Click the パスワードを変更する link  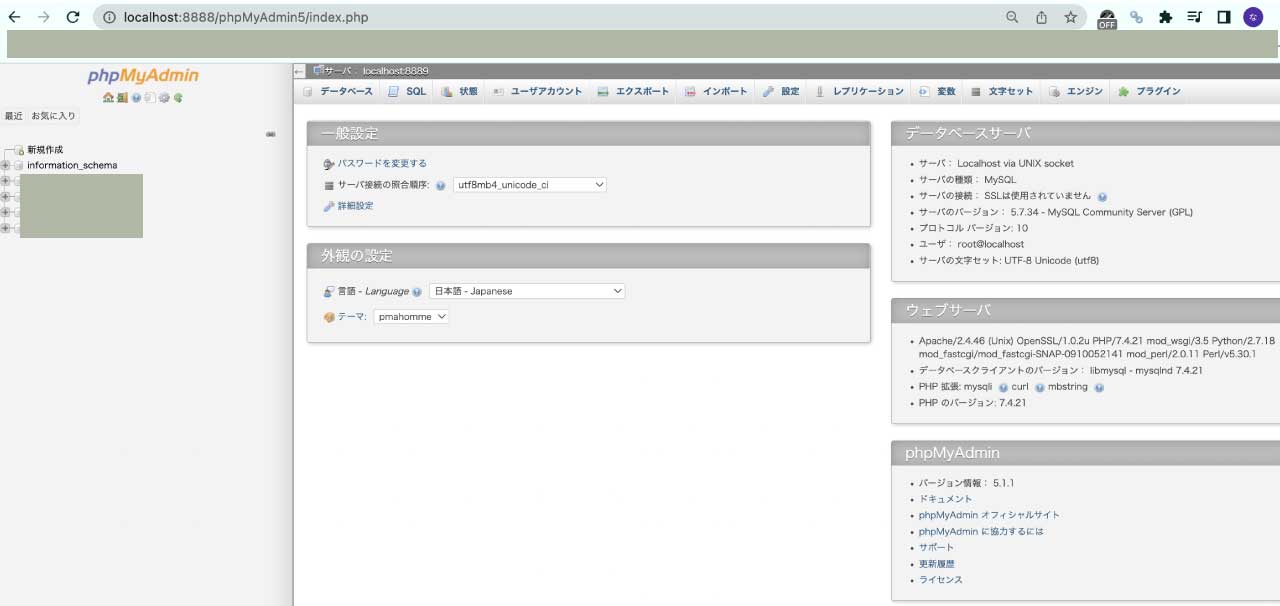click(382, 163)
